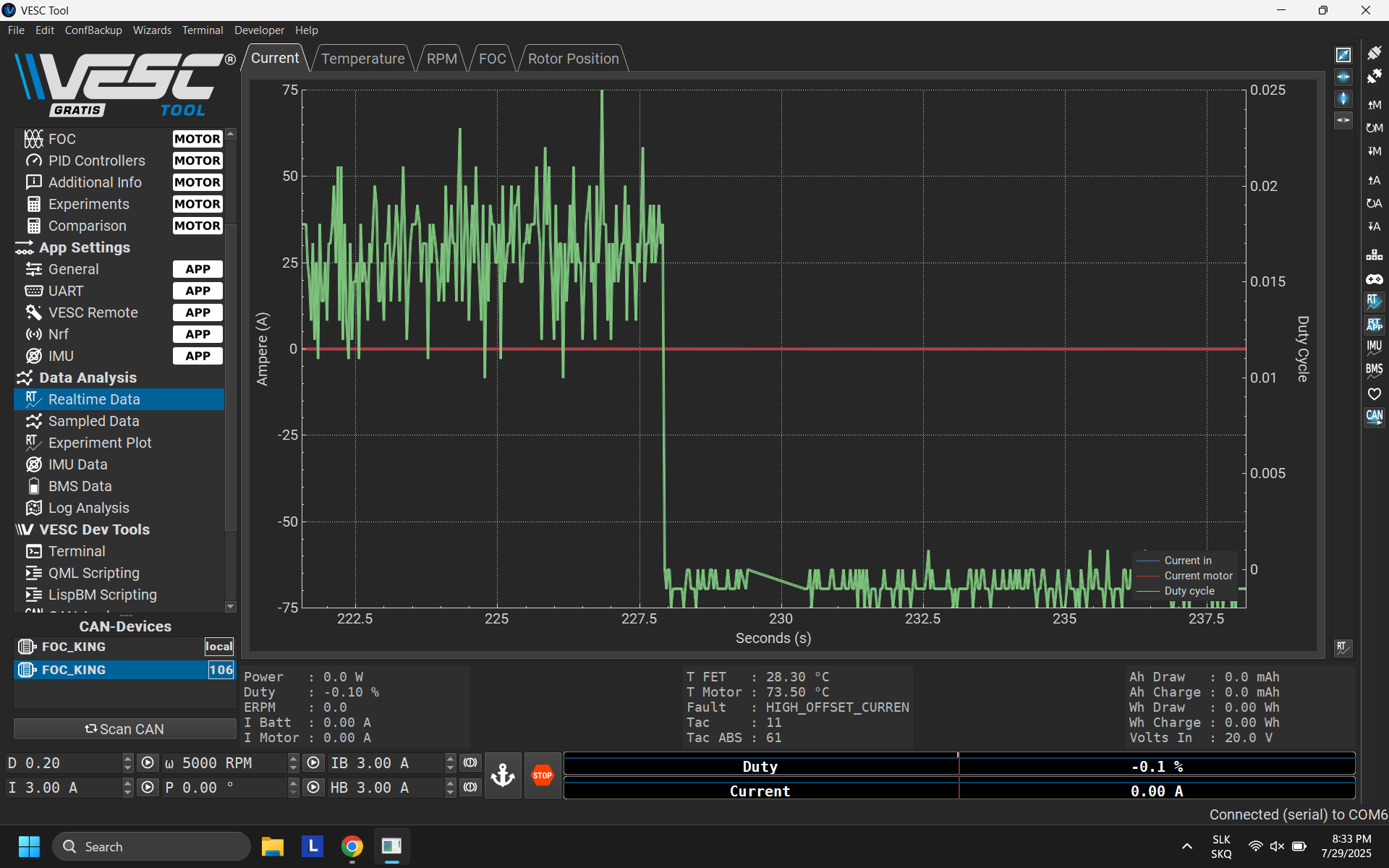The height and width of the screenshot is (868, 1389).
Task: Switch to the RPM tab
Action: click(441, 59)
